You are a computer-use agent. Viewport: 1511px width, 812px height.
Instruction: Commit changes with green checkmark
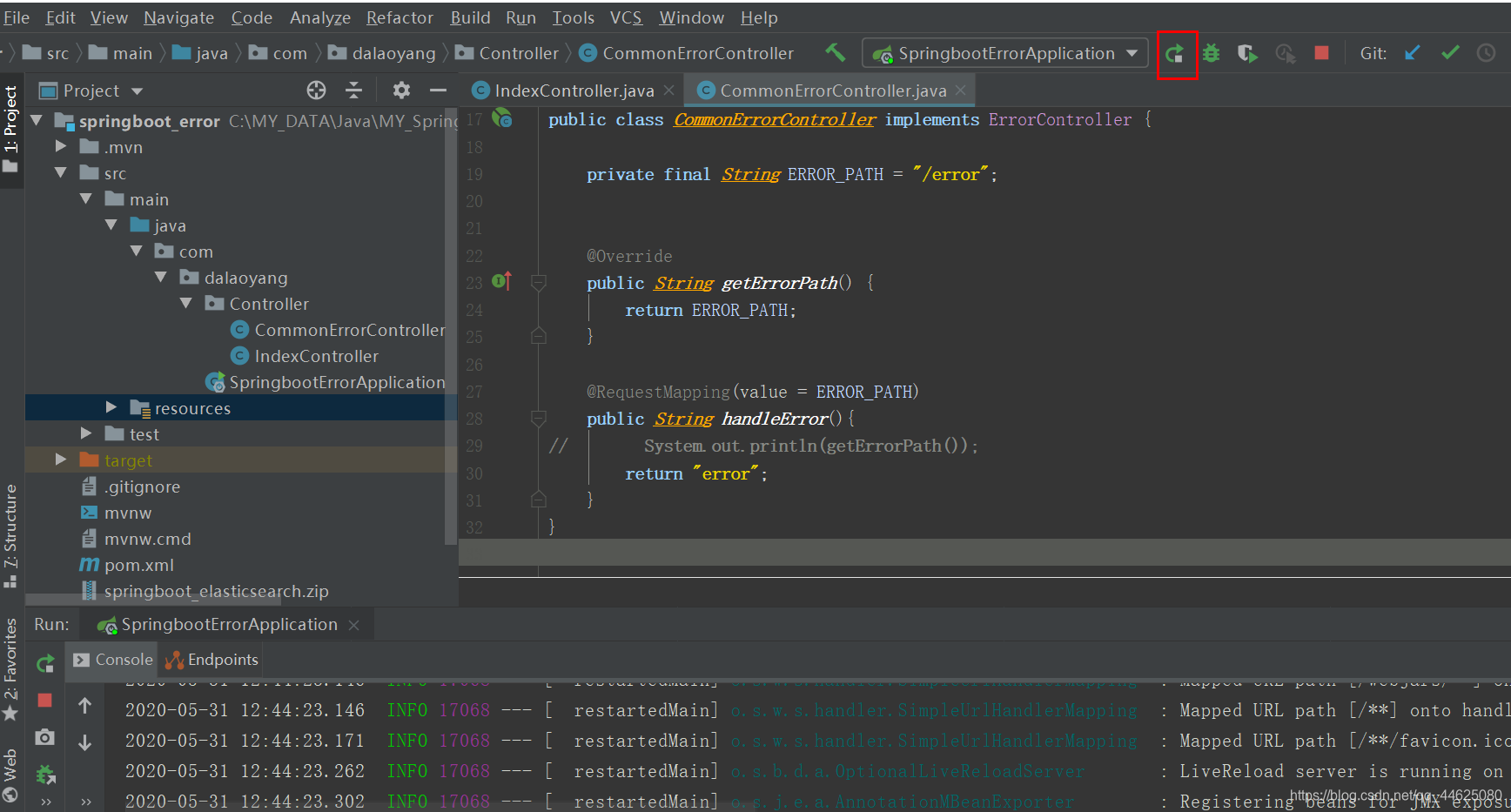coord(1449,53)
